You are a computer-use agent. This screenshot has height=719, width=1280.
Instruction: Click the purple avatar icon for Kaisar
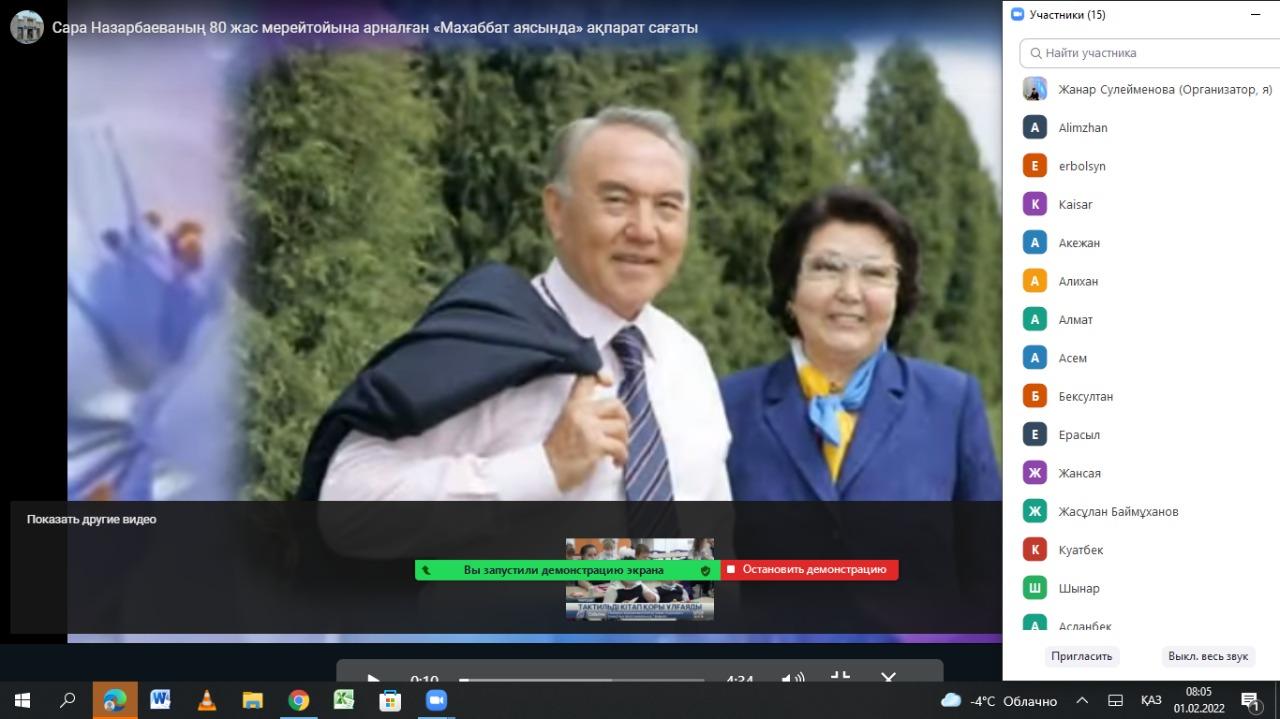1035,204
